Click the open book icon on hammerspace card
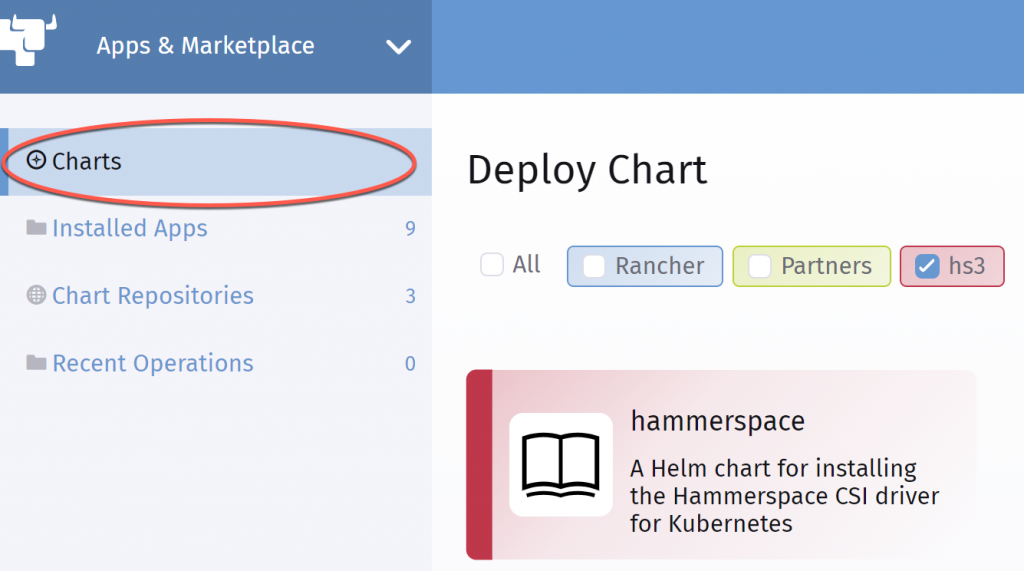 point(560,465)
